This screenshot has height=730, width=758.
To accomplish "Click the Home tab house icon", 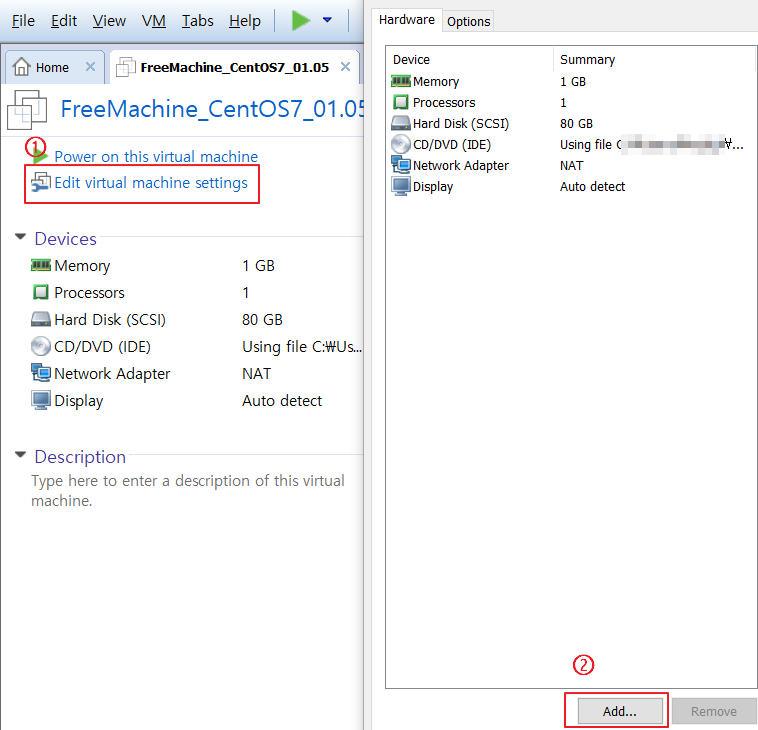I will pos(21,67).
